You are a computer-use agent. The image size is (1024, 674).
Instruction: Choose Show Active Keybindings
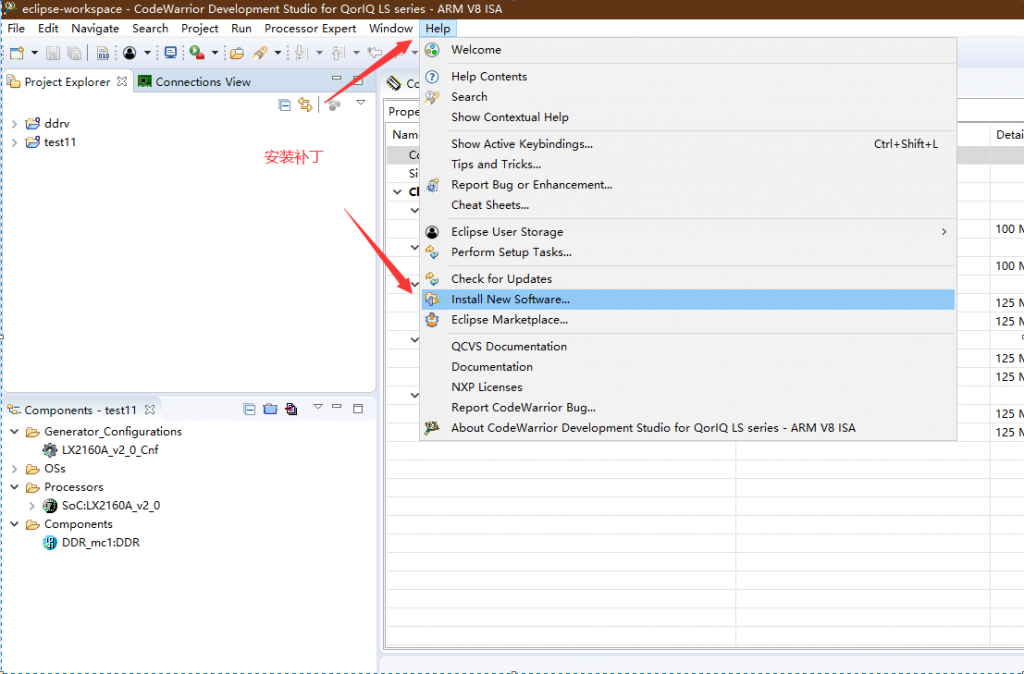(688, 144)
